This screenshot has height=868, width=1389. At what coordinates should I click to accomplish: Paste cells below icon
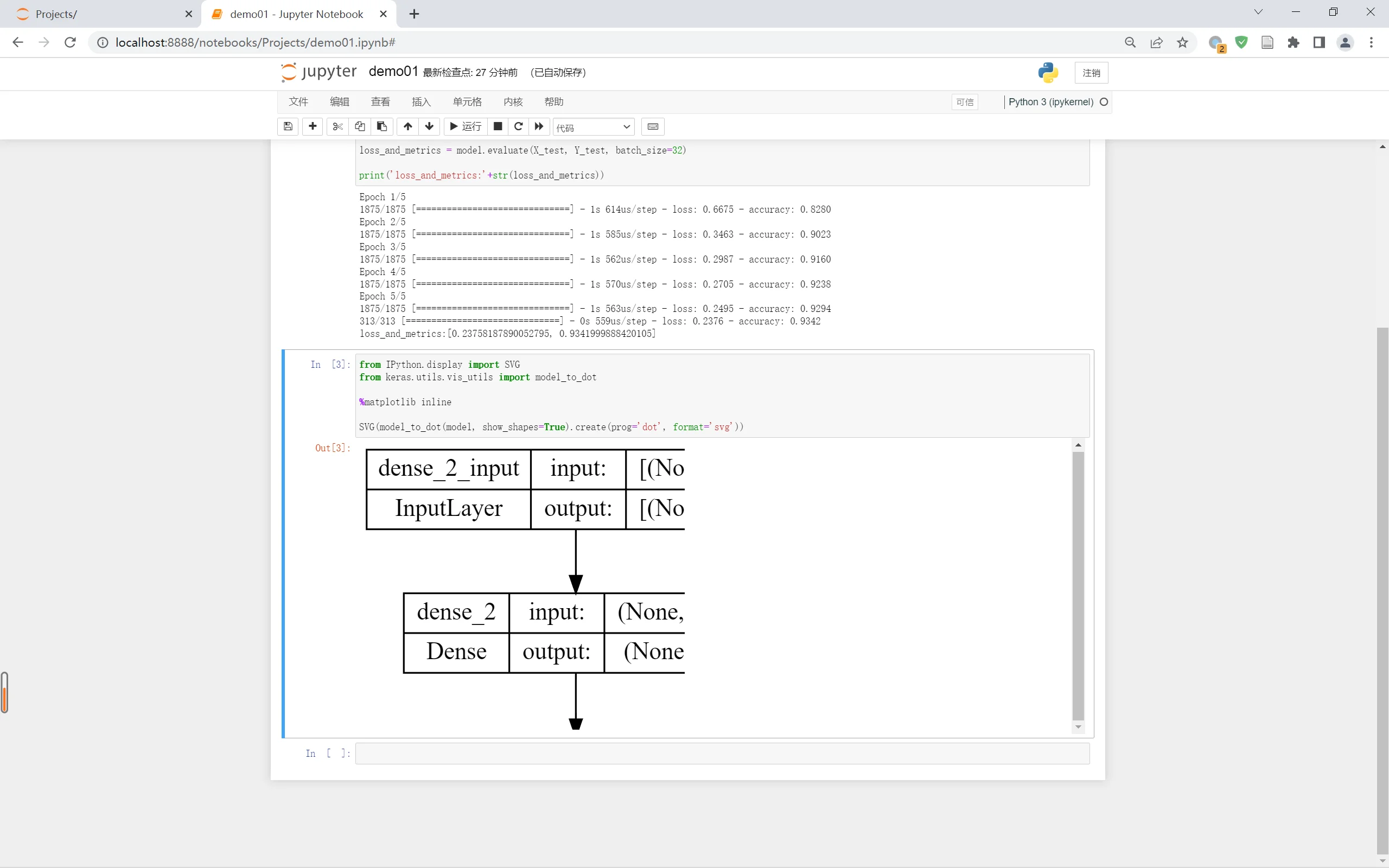click(381, 126)
